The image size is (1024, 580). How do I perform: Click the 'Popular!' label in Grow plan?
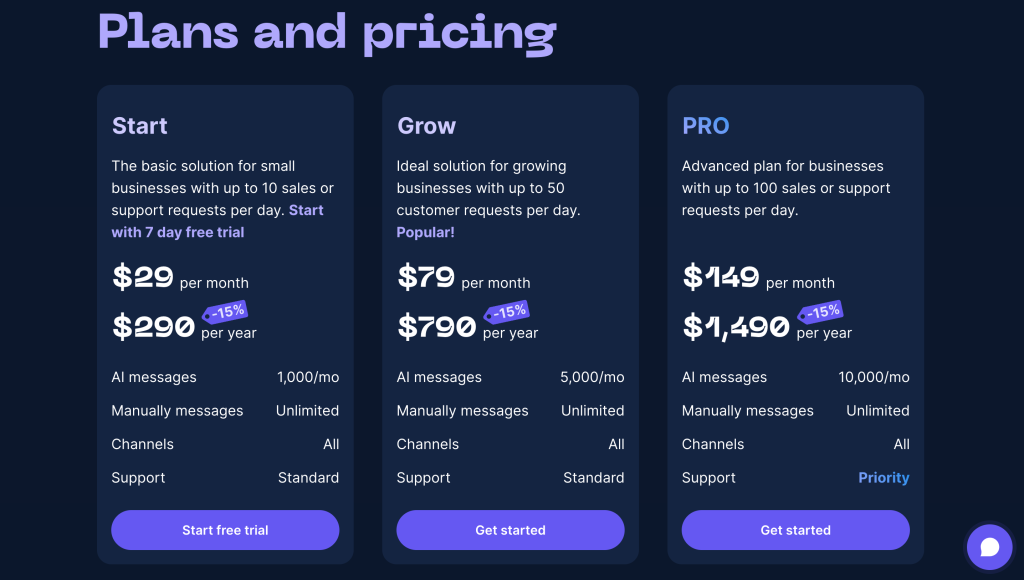(x=425, y=232)
